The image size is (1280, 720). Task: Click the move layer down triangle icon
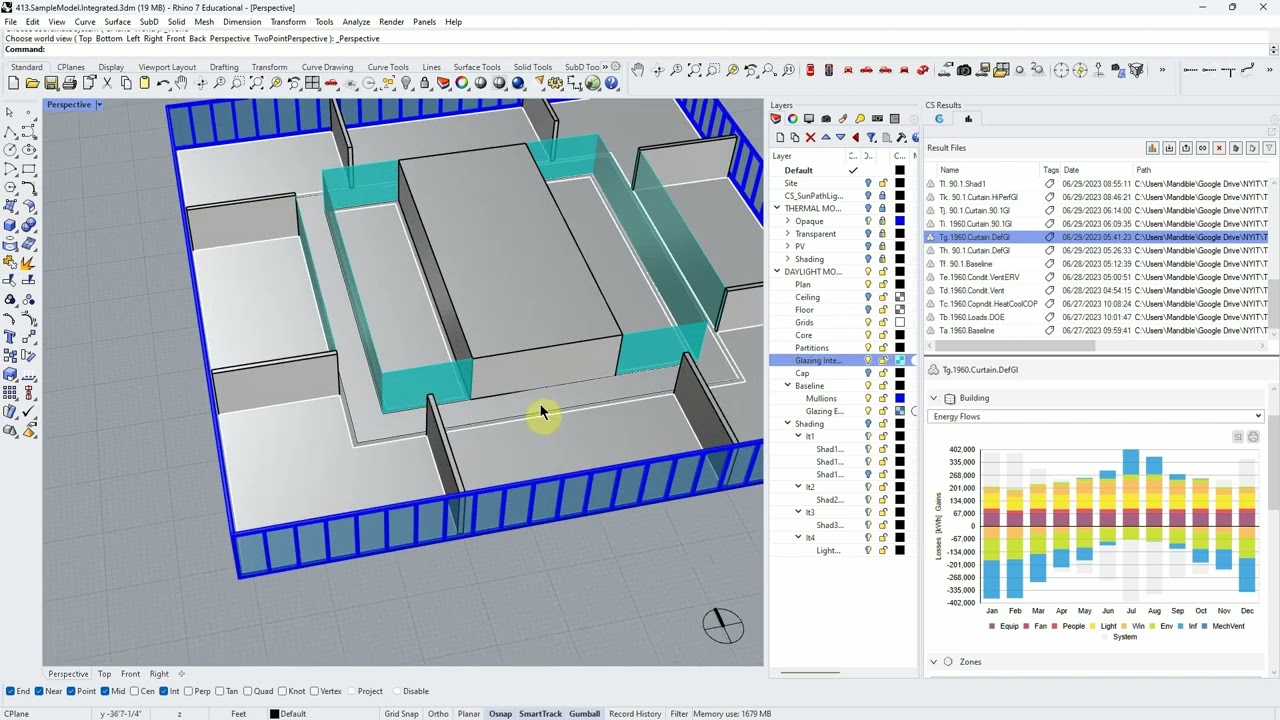point(840,137)
